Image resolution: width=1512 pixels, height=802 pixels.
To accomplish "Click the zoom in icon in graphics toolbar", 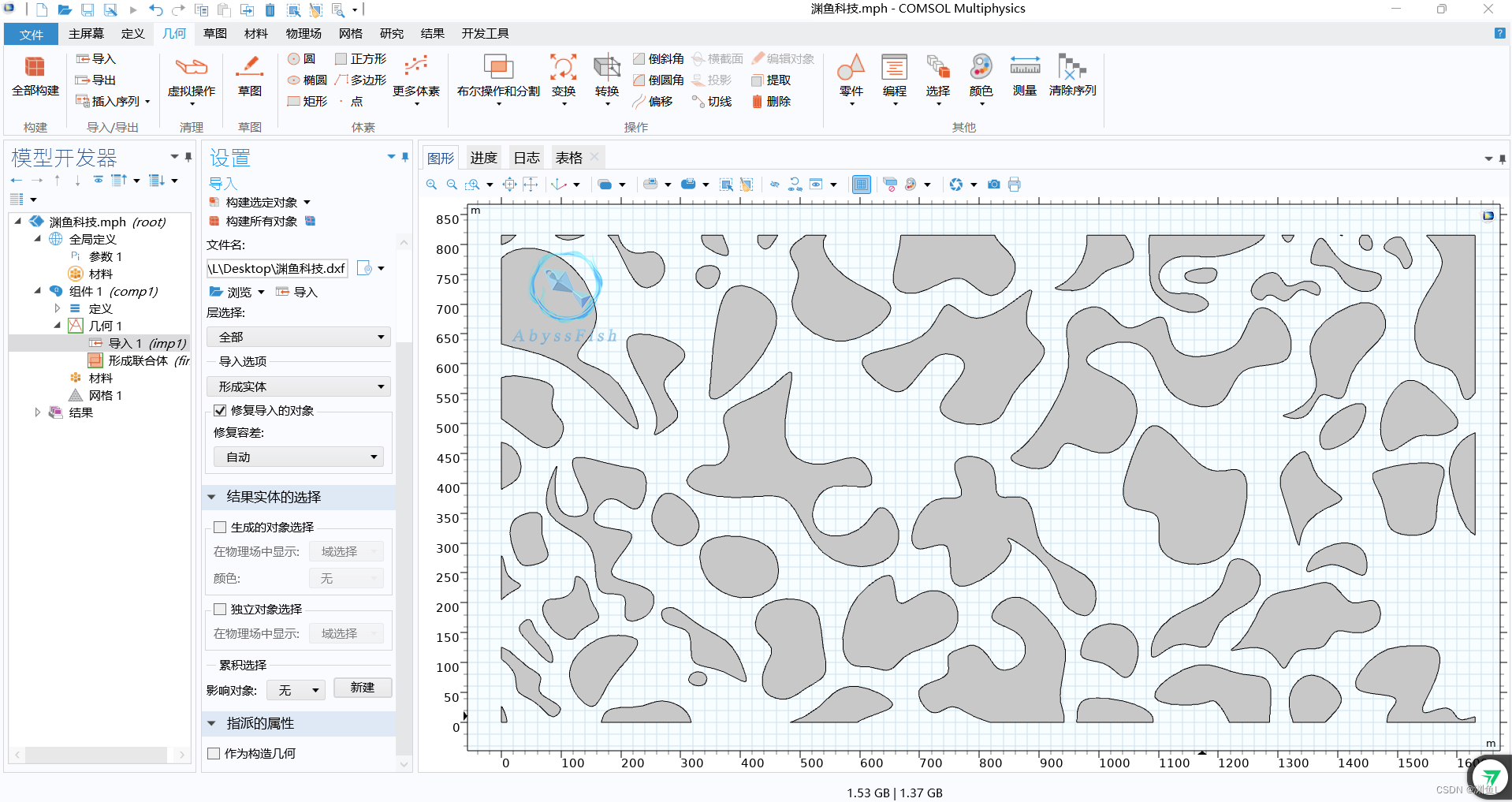I will [431, 185].
